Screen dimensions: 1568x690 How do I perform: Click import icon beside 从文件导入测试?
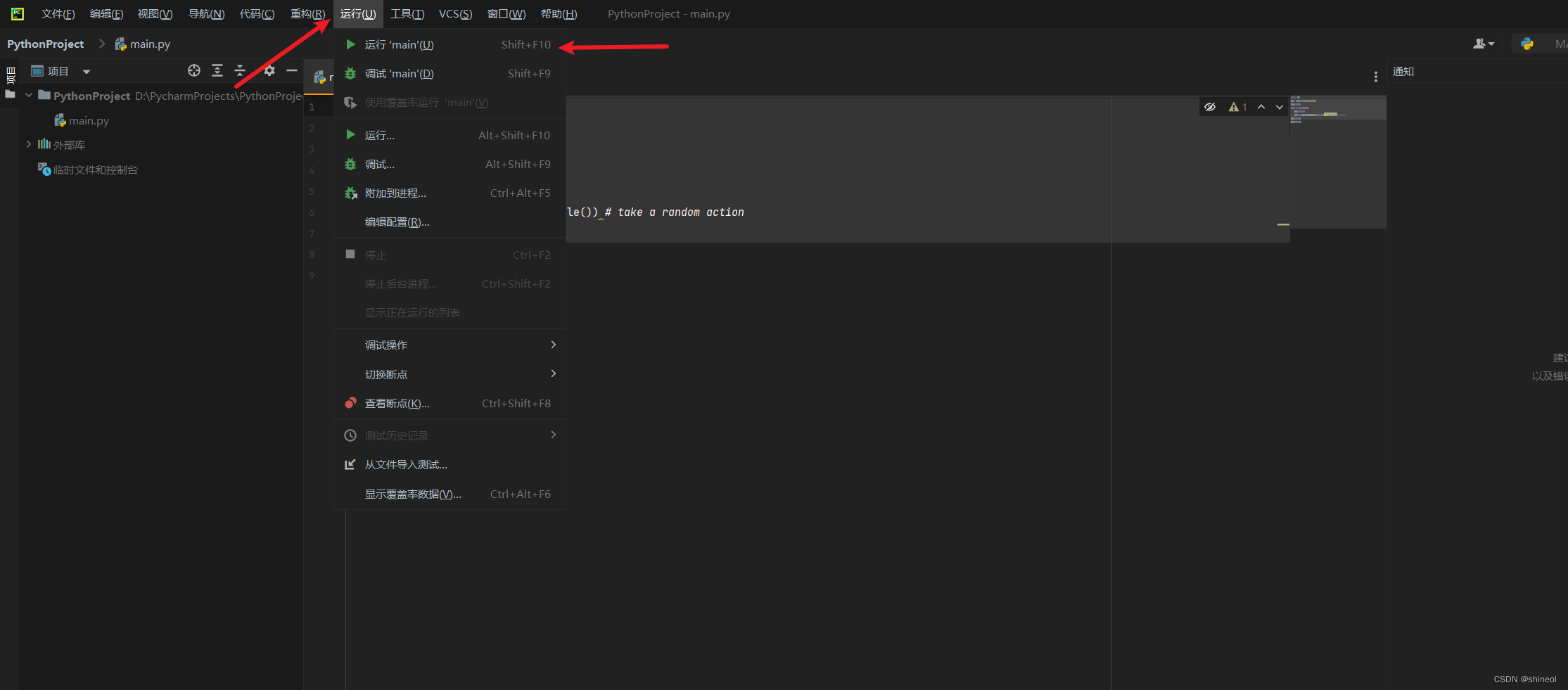click(x=350, y=464)
